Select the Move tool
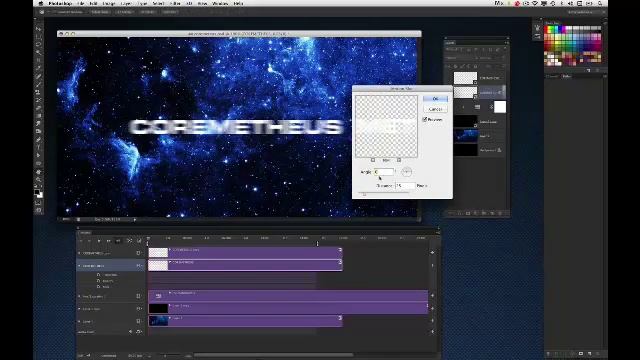640x360 pixels. point(38,29)
